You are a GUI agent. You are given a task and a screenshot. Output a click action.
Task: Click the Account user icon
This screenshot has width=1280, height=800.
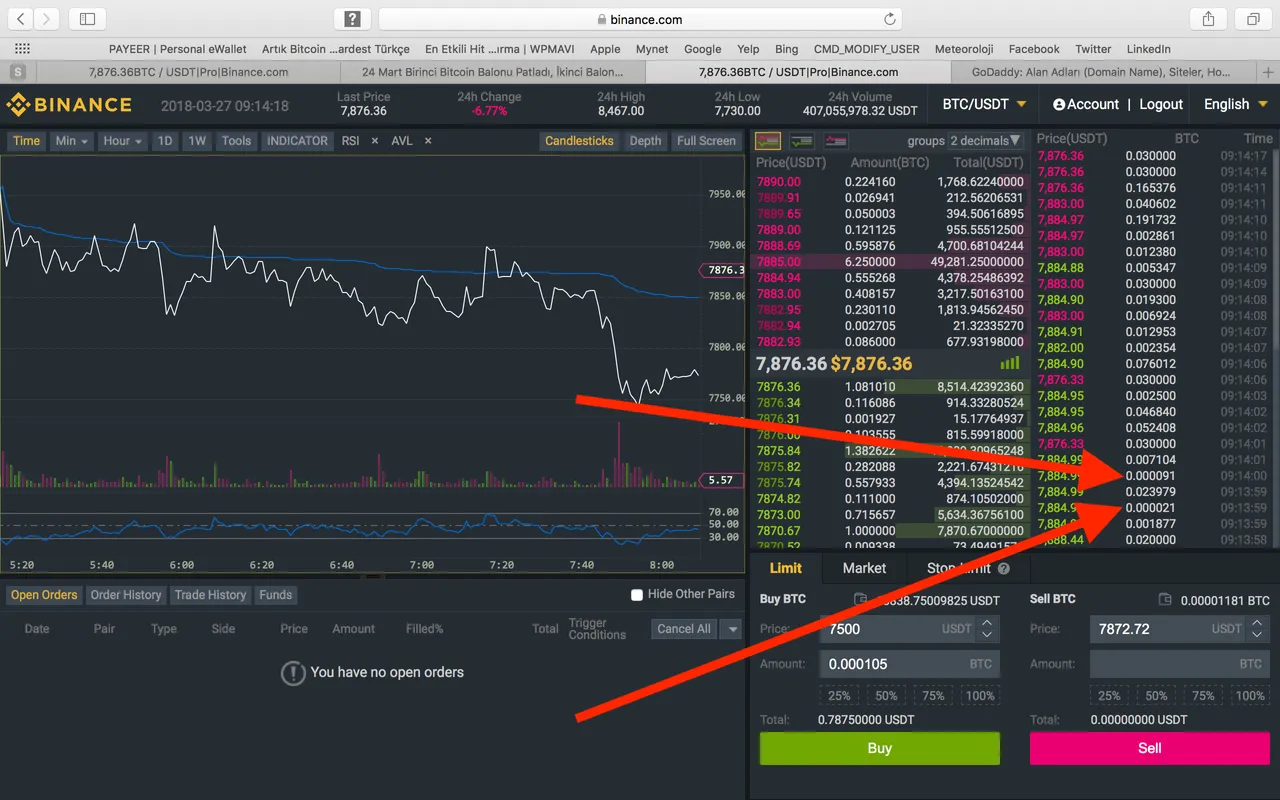(1059, 104)
